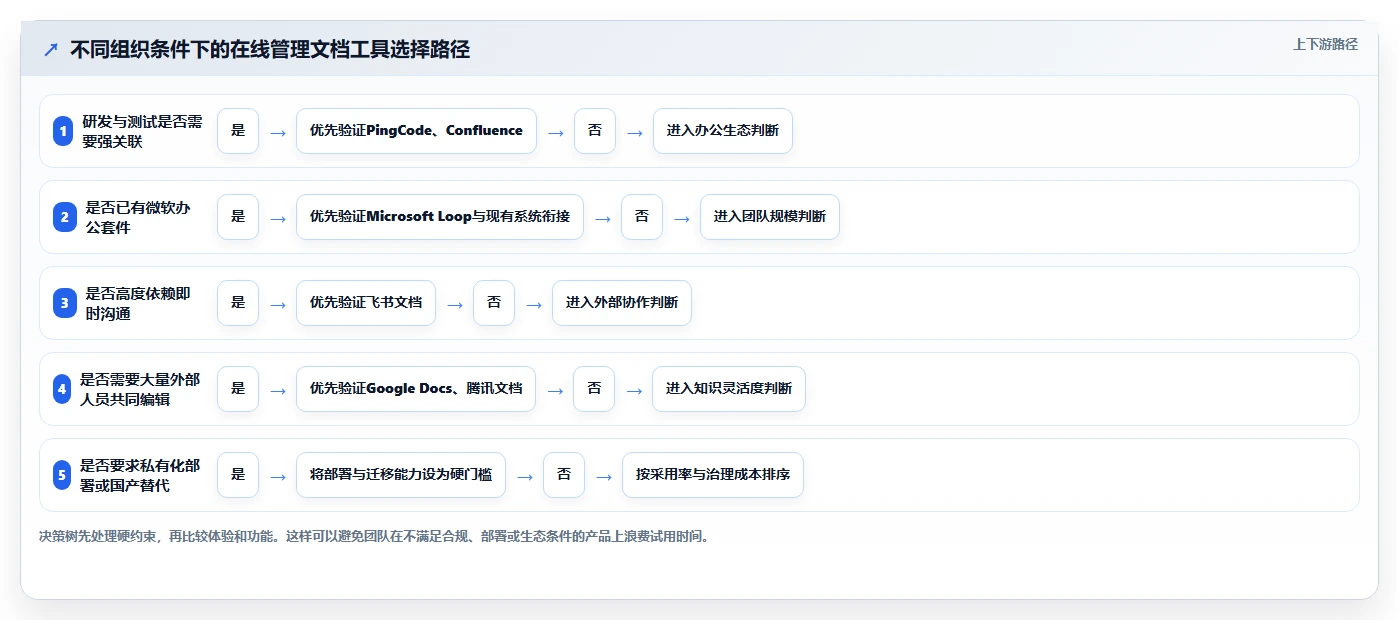
Task: Click the 优先验证Microsoft Loop与现有系统衔接 box
Action: click(440, 217)
